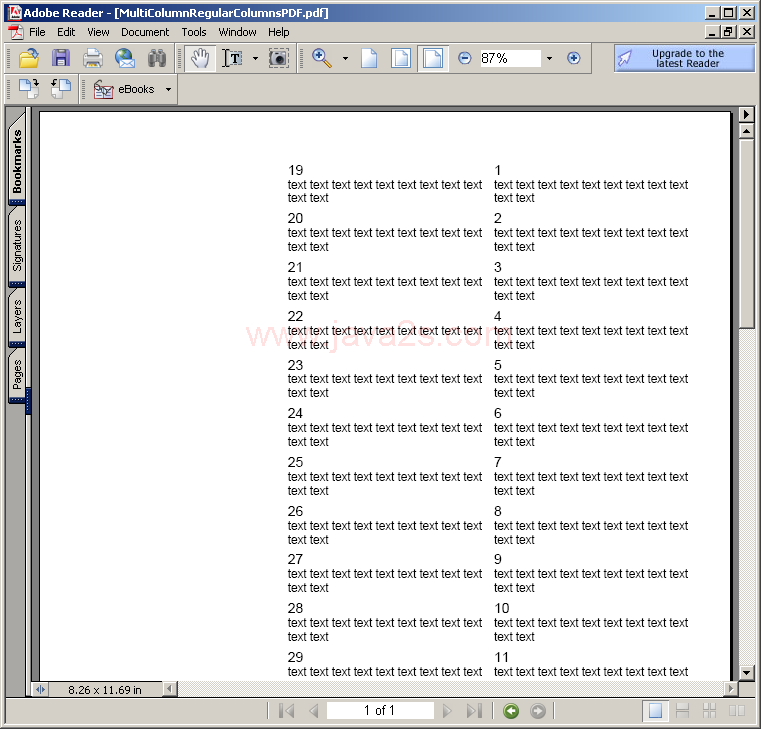Open the Window menu
The width and height of the screenshot is (761, 729).
point(237,32)
